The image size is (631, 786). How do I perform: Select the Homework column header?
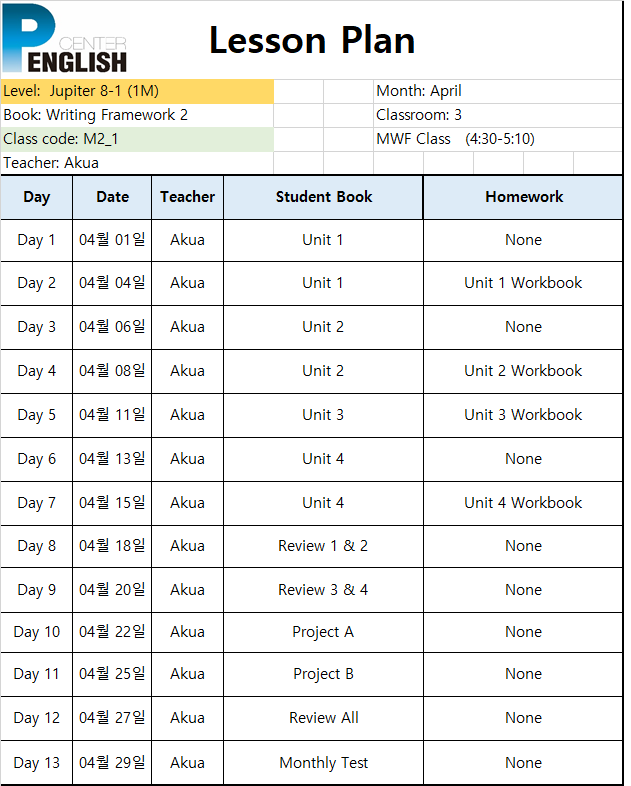pyautogui.click(x=523, y=198)
